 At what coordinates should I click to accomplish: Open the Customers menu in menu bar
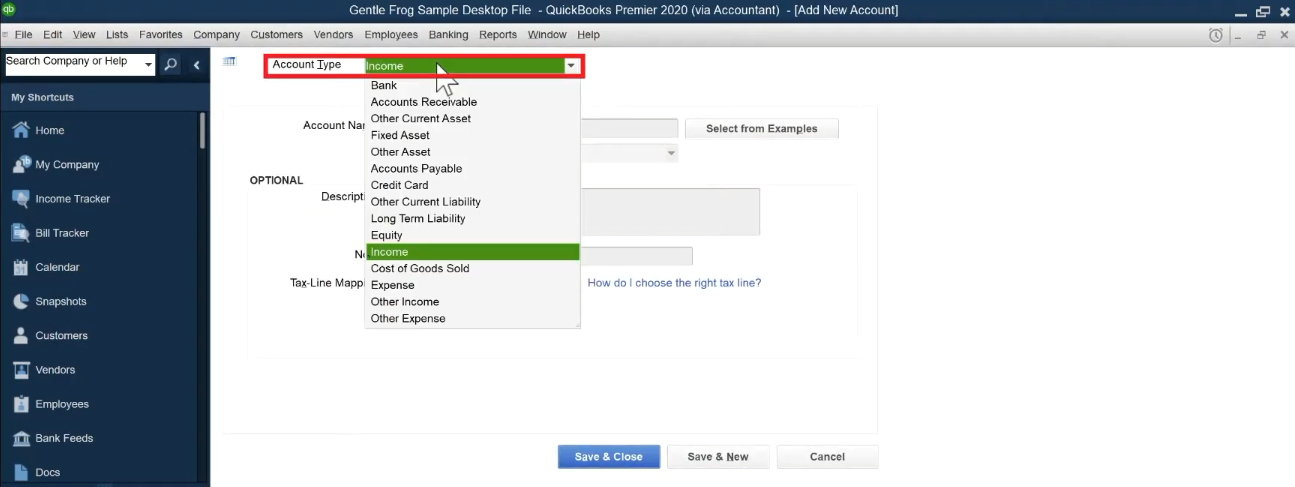click(x=276, y=34)
